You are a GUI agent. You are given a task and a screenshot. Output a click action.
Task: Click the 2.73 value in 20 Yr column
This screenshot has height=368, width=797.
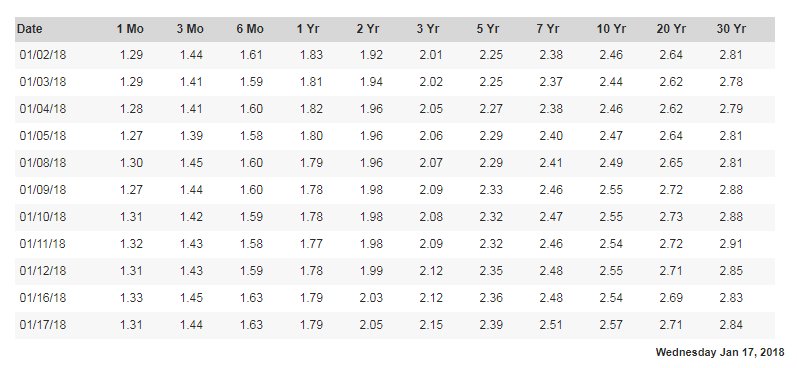[671, 217]
